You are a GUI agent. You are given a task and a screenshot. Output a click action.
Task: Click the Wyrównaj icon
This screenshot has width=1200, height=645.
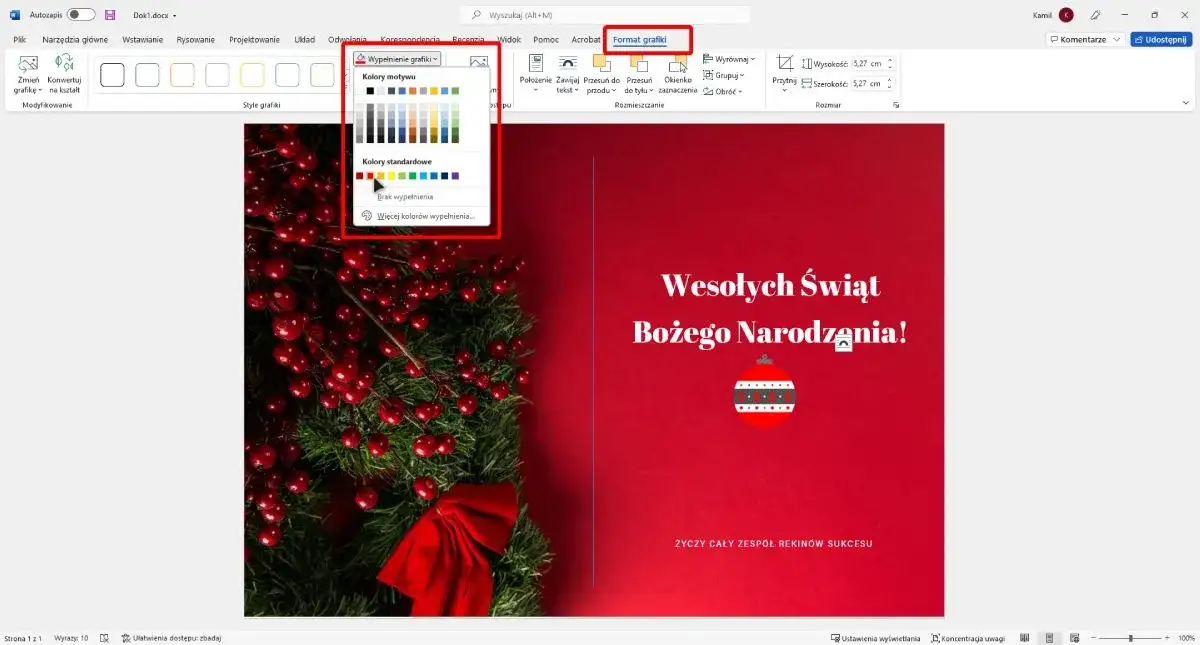[x=730, y=58]
